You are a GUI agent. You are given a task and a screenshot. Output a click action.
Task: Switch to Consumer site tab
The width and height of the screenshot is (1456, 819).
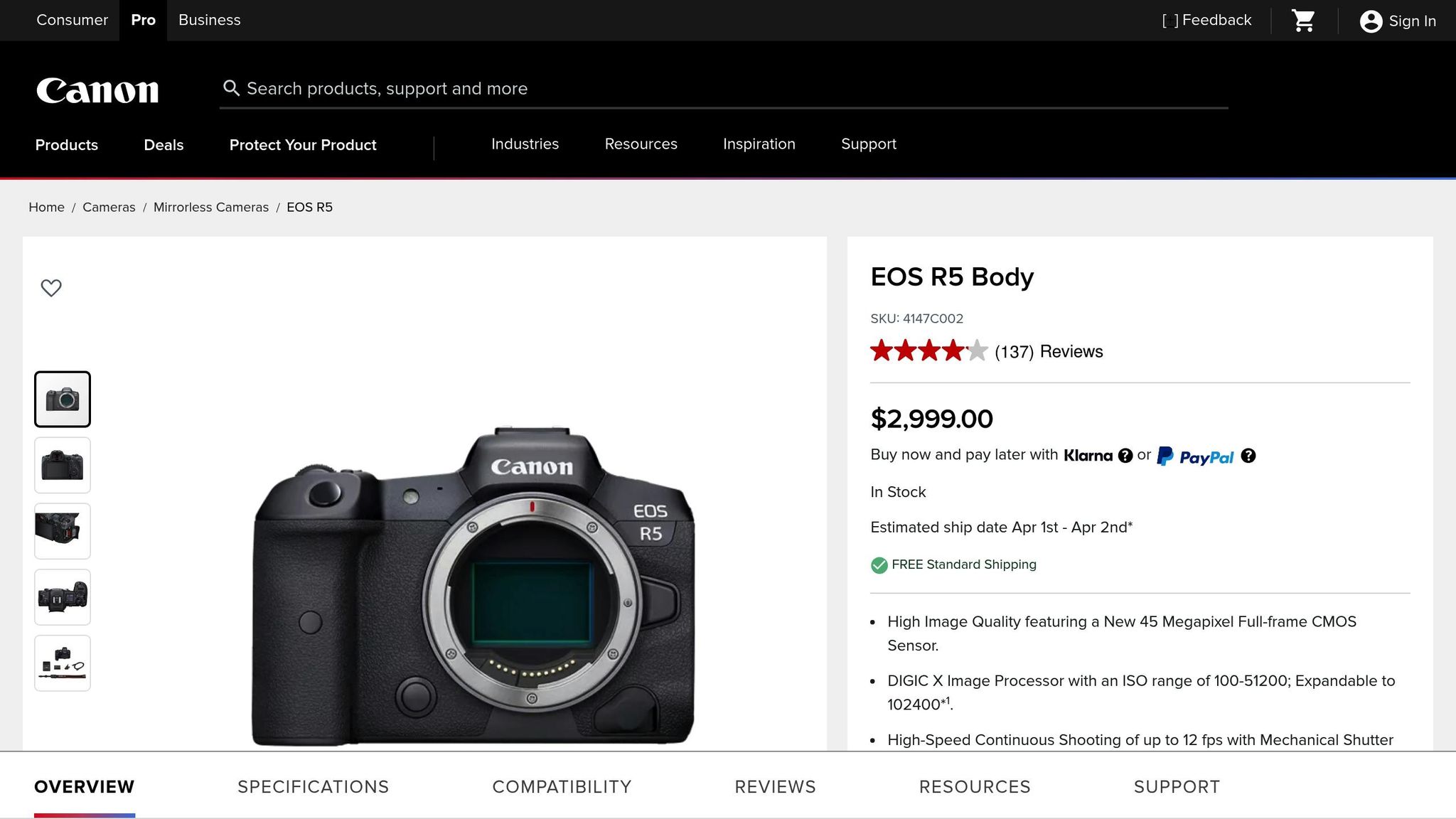tap(72, 20)
